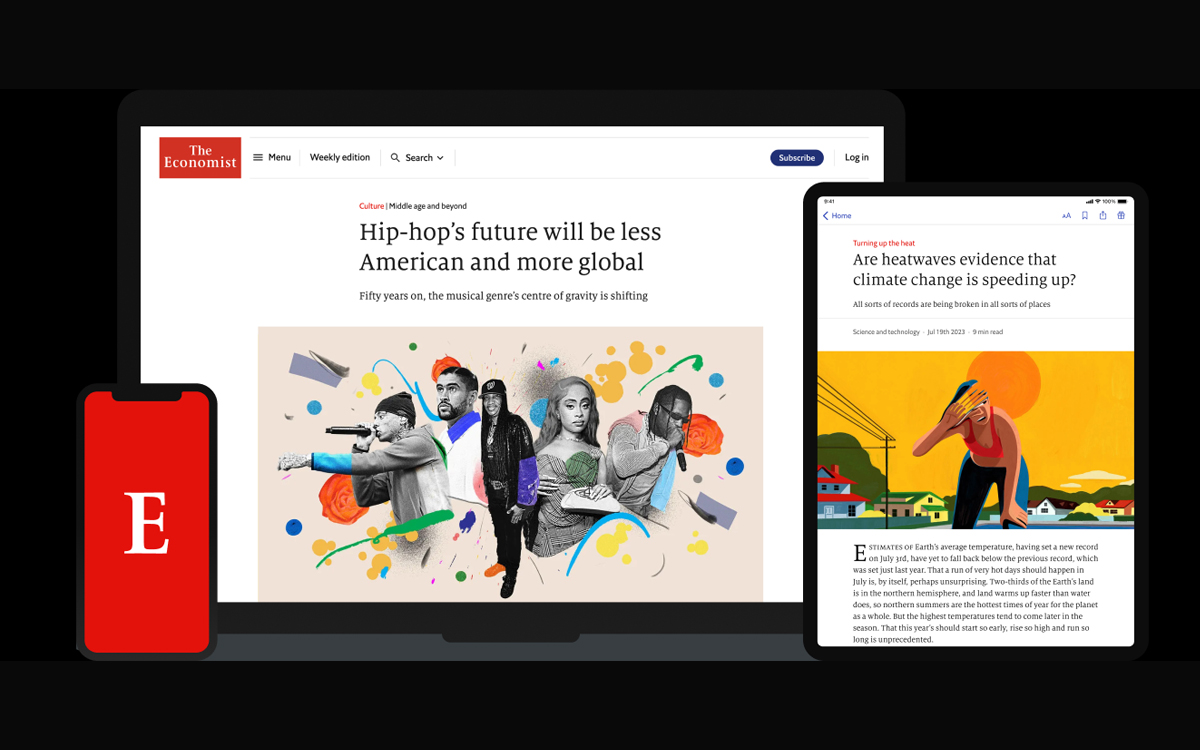Open the Culture section link
Screen dimensions: 1200x750
pyautogui.click(x=371, y=205)
